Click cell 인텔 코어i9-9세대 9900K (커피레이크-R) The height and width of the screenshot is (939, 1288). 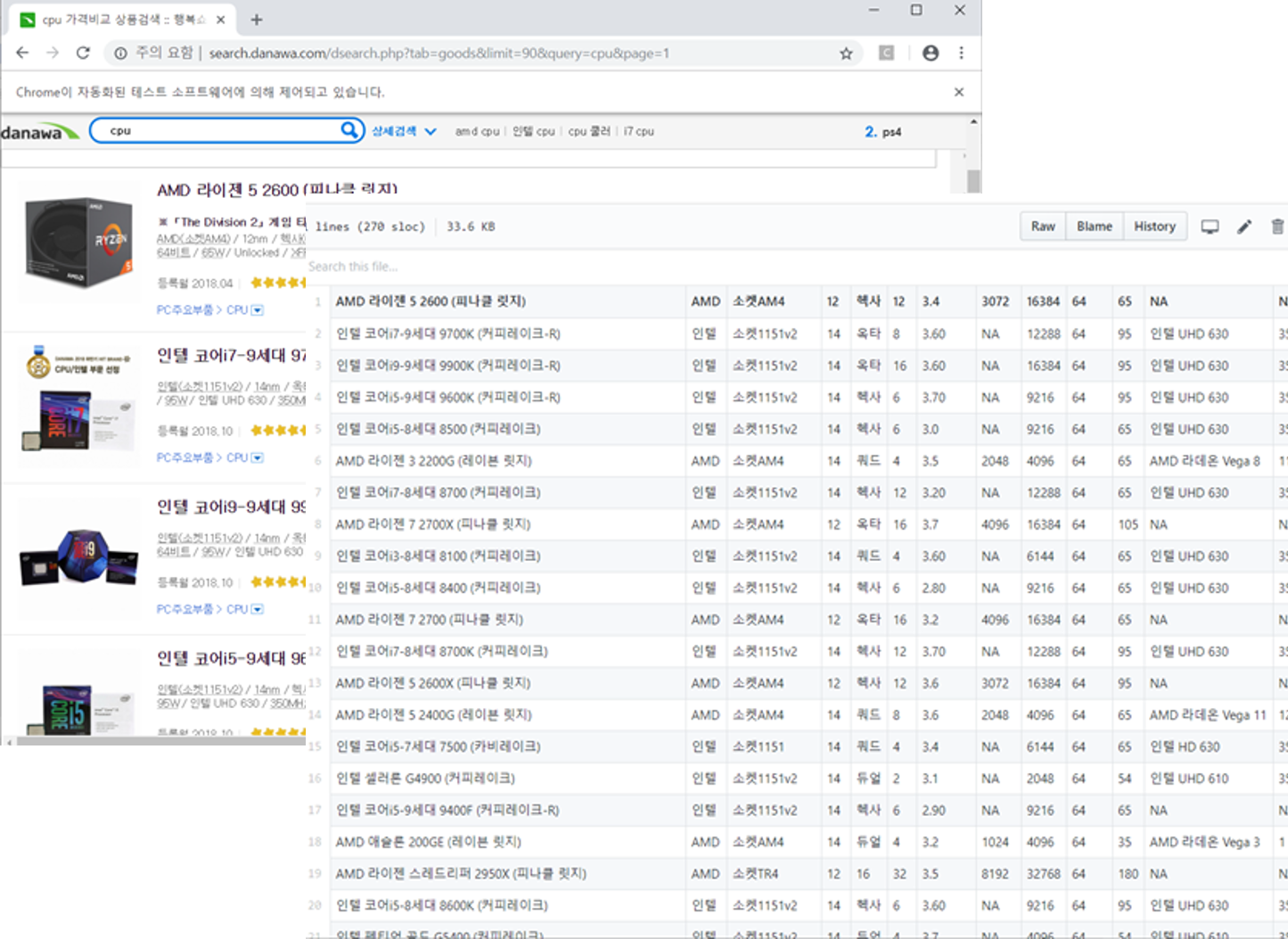point(507,366)
